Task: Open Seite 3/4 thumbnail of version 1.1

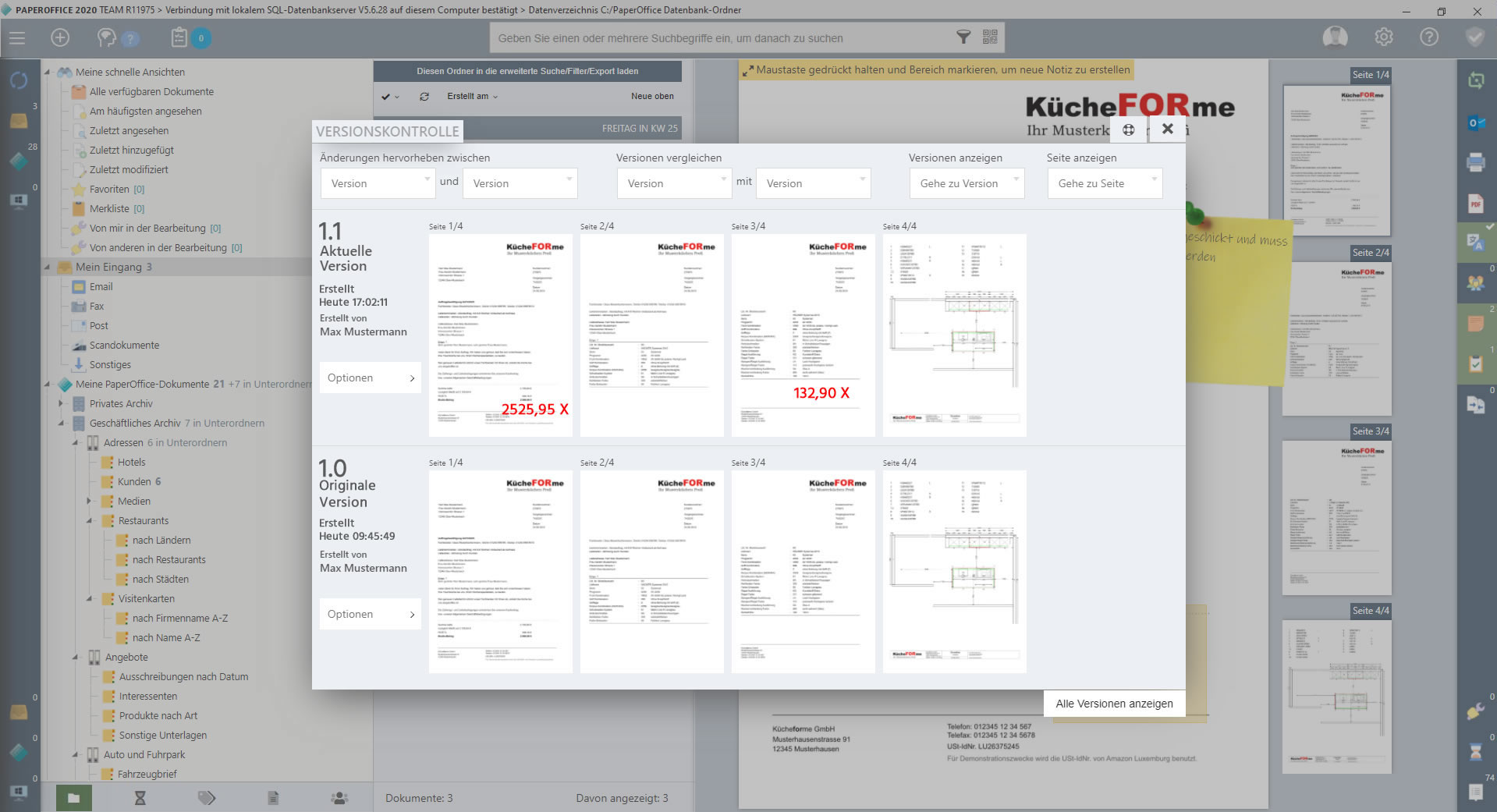Action: [803, 335]
